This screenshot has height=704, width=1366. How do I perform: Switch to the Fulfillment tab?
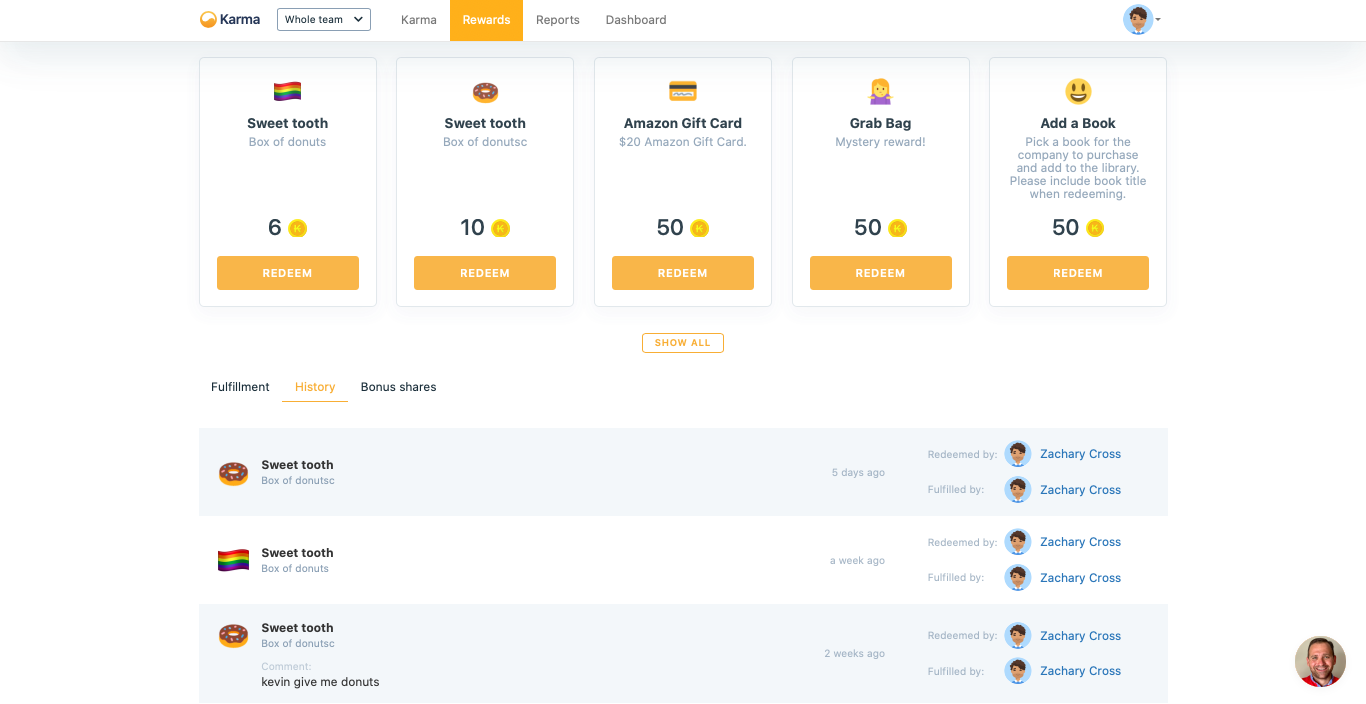(240, 387)
